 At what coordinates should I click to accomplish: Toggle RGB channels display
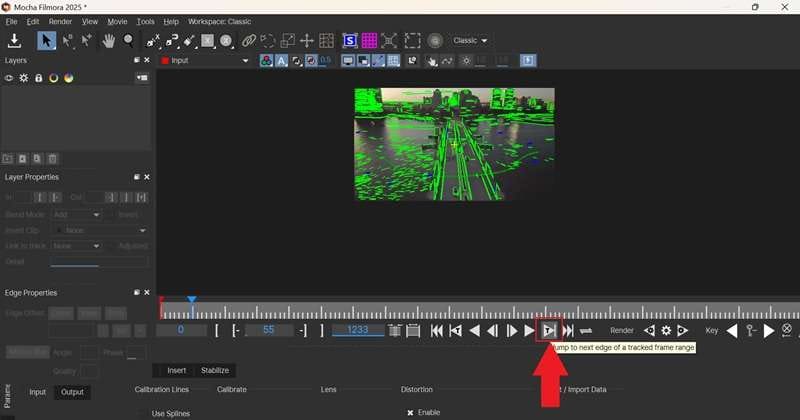coord(266,61)
